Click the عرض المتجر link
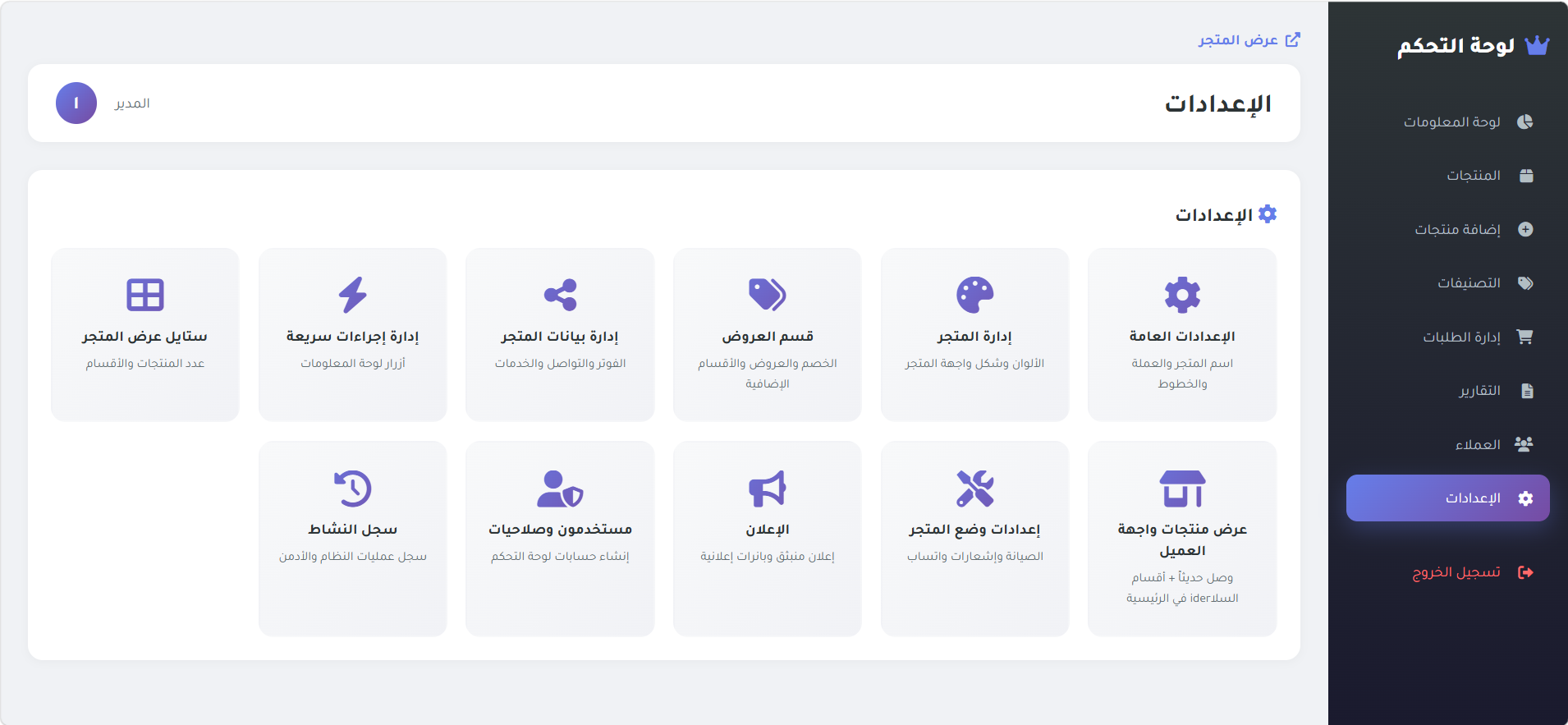 tap(1249, 39)
